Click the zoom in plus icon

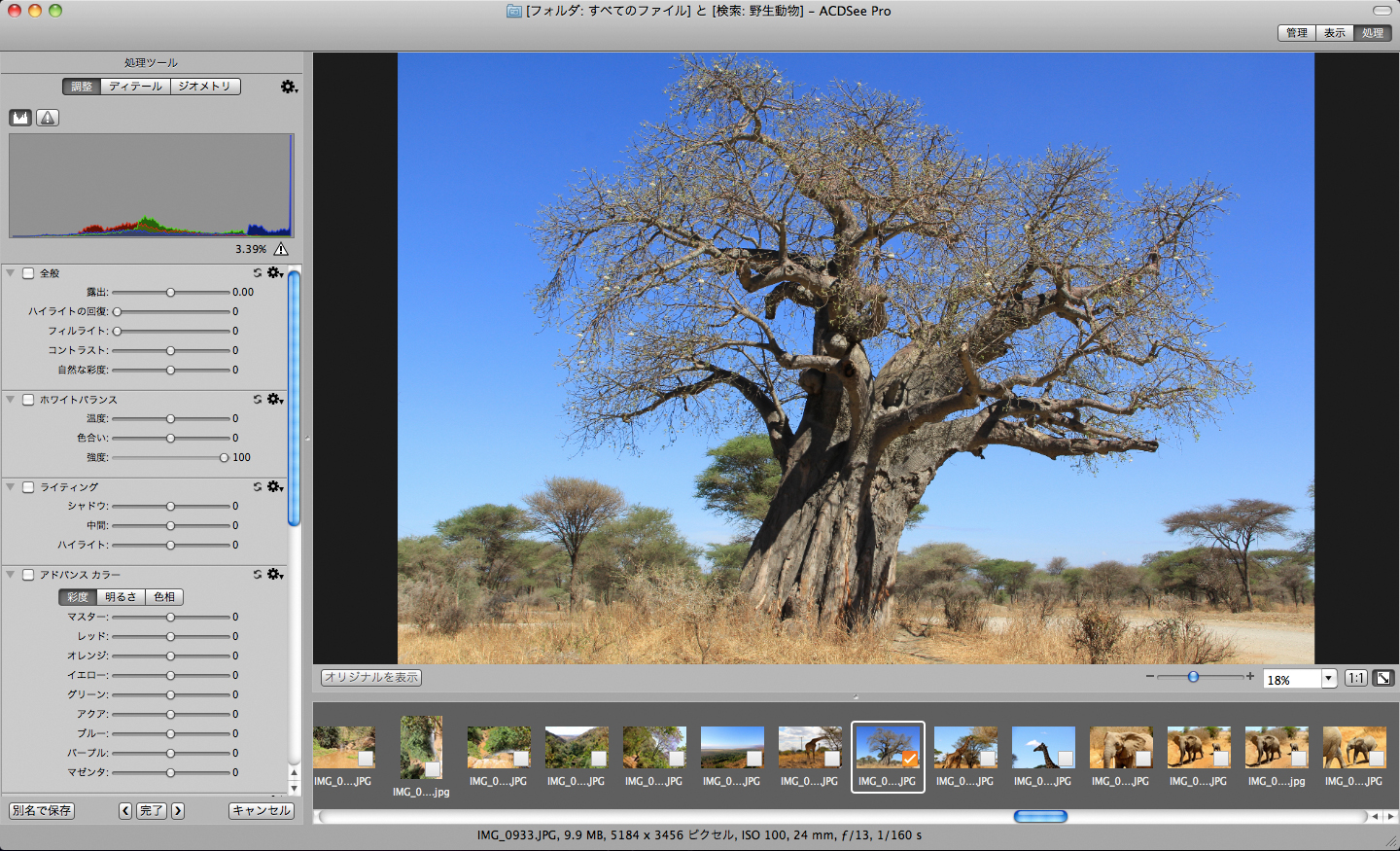tap(1250, 676)
